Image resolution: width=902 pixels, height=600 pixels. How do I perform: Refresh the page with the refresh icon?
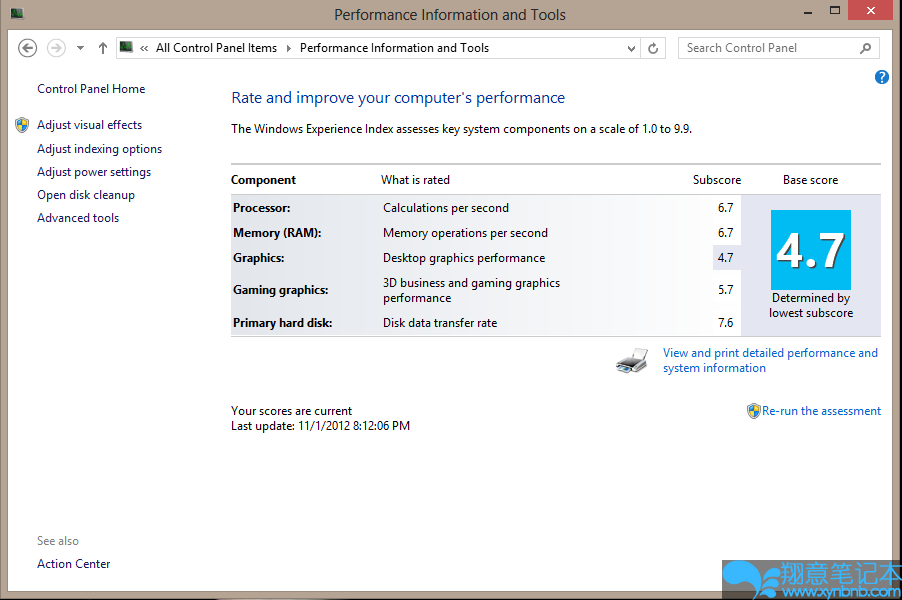click(x=653, y=48)
